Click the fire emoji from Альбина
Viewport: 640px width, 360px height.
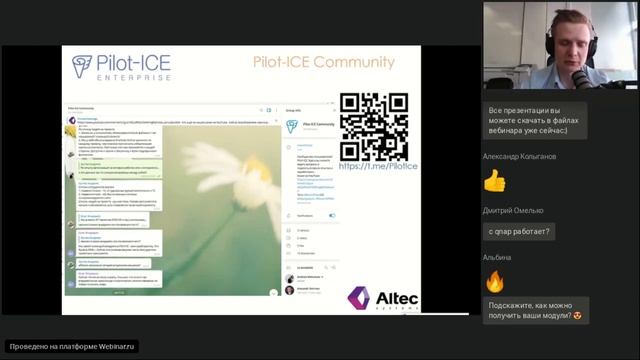tap(495, 282)
